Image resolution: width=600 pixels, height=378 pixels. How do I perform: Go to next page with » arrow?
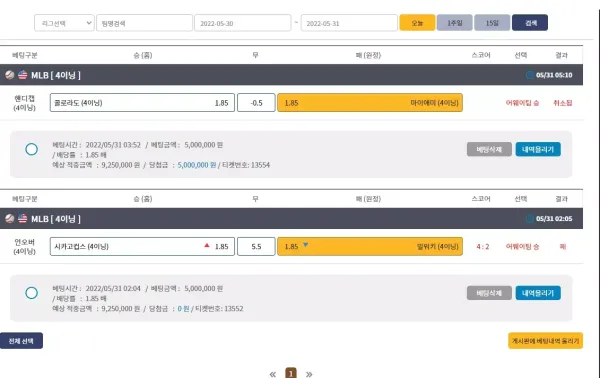[309, 374]
